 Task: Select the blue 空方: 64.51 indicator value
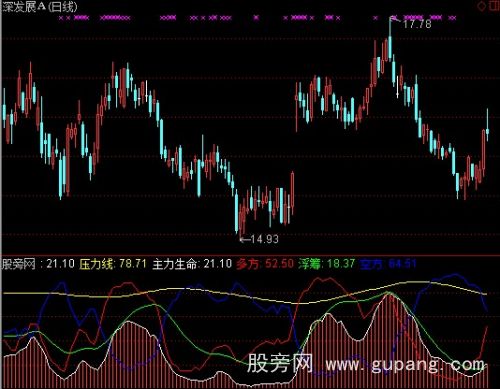pos(388,264)
